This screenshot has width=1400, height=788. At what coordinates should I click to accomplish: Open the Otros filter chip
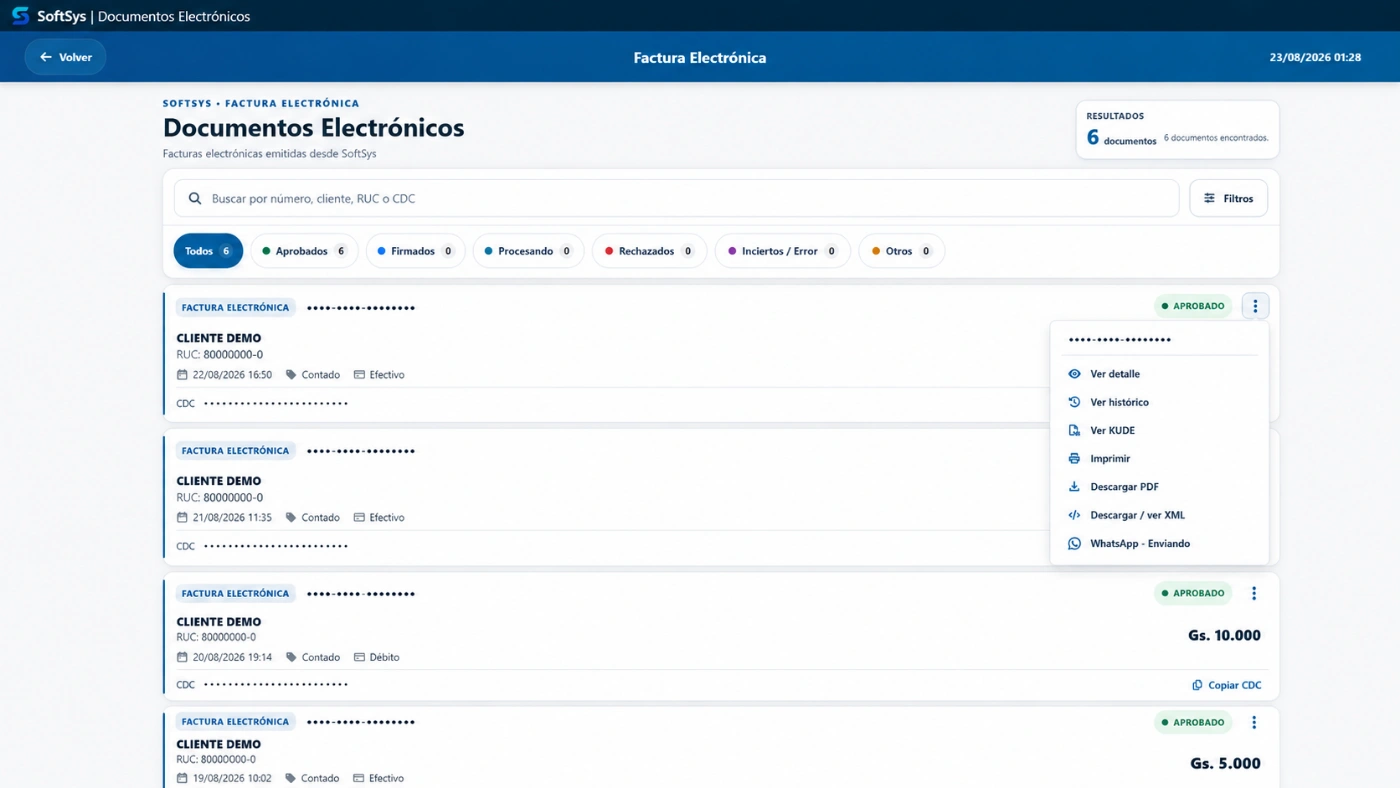901,251
